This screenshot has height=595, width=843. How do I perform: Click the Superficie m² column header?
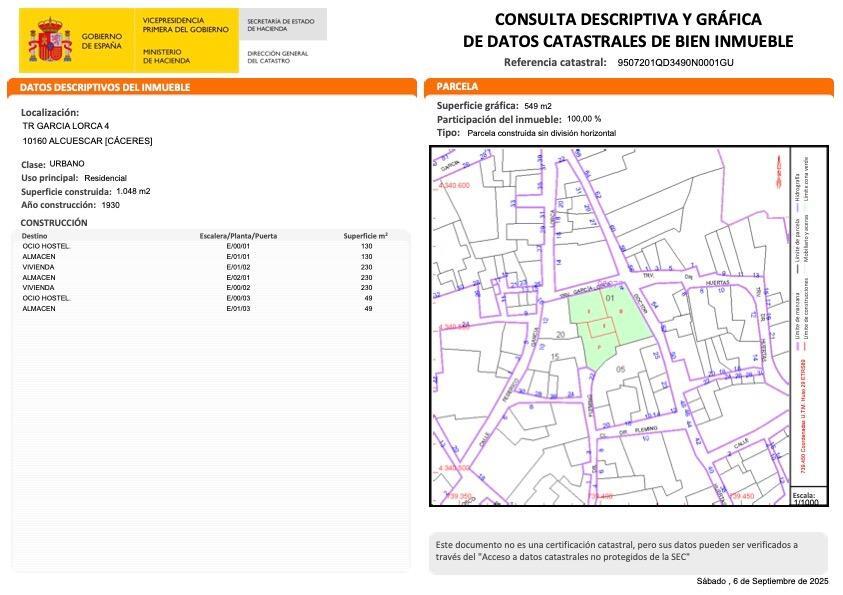[365, 236]
